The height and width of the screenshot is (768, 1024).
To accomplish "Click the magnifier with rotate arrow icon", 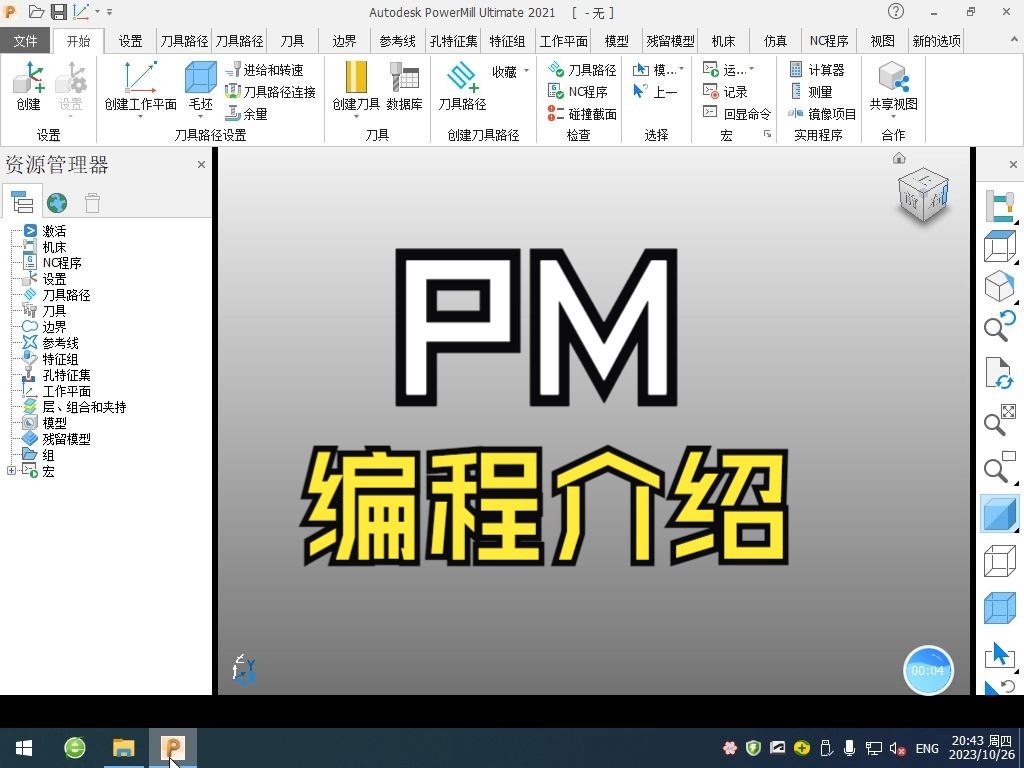I will 1000,326.
